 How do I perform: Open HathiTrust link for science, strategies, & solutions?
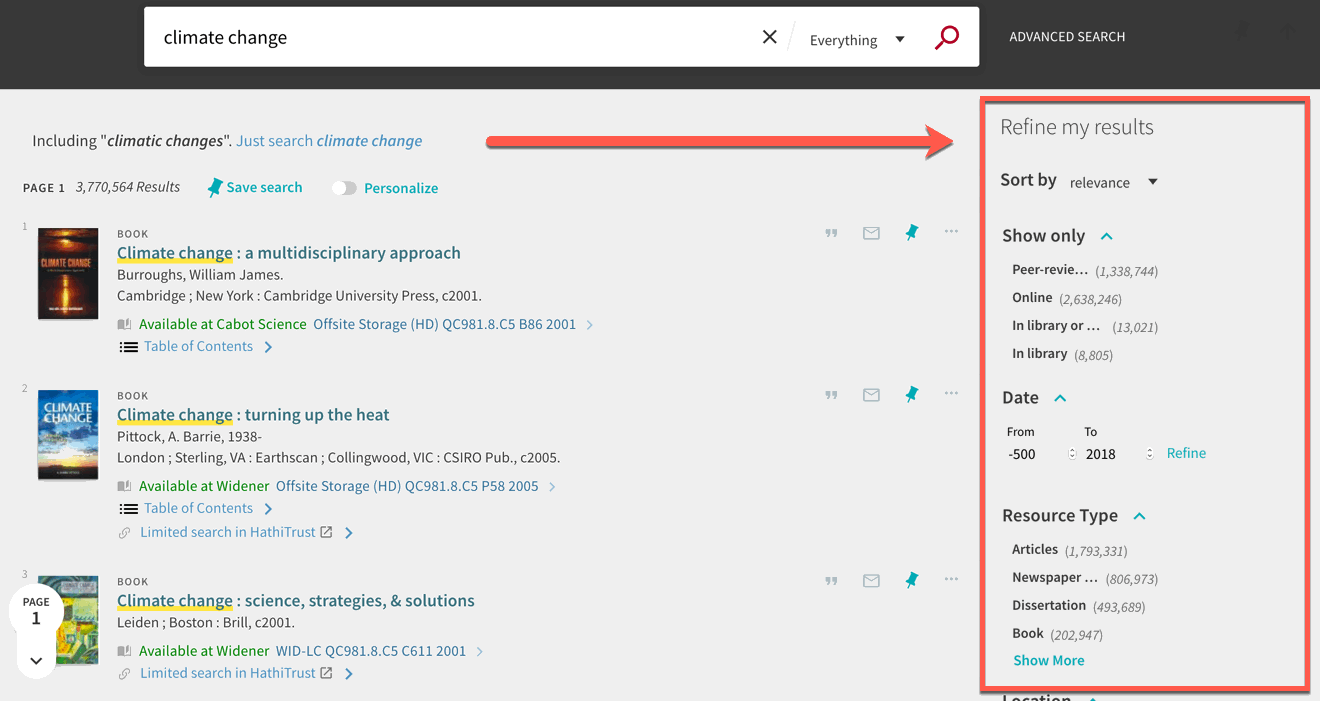coord(236,674)
